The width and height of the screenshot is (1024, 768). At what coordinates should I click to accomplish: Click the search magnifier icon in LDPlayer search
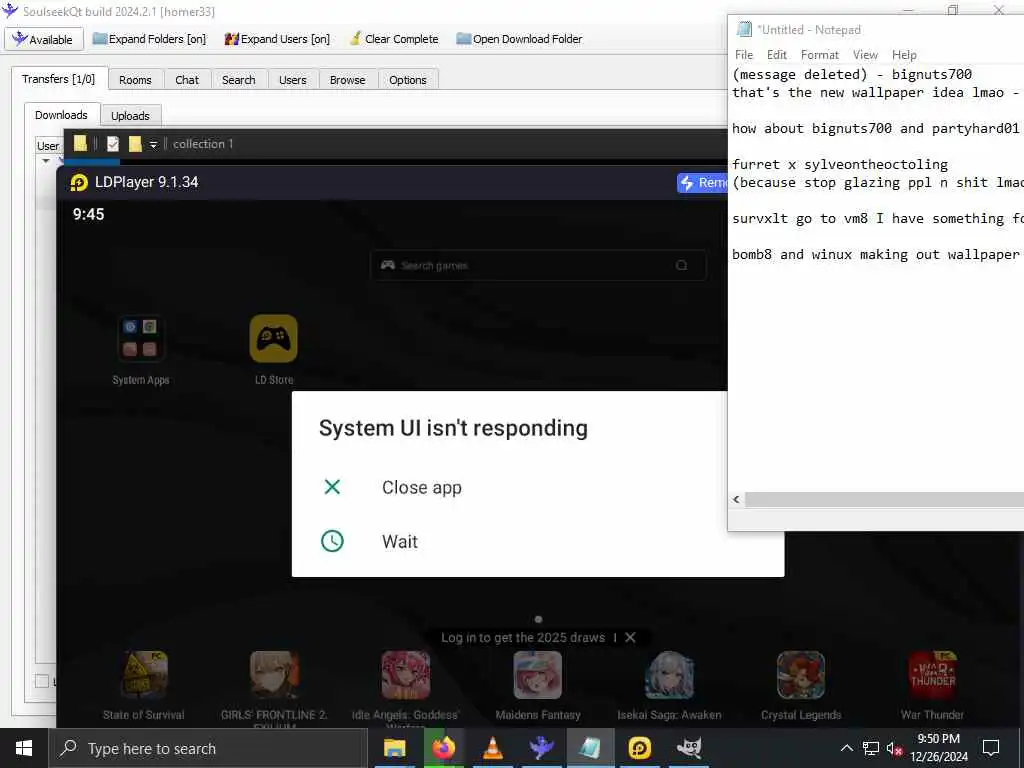point(682,265)
